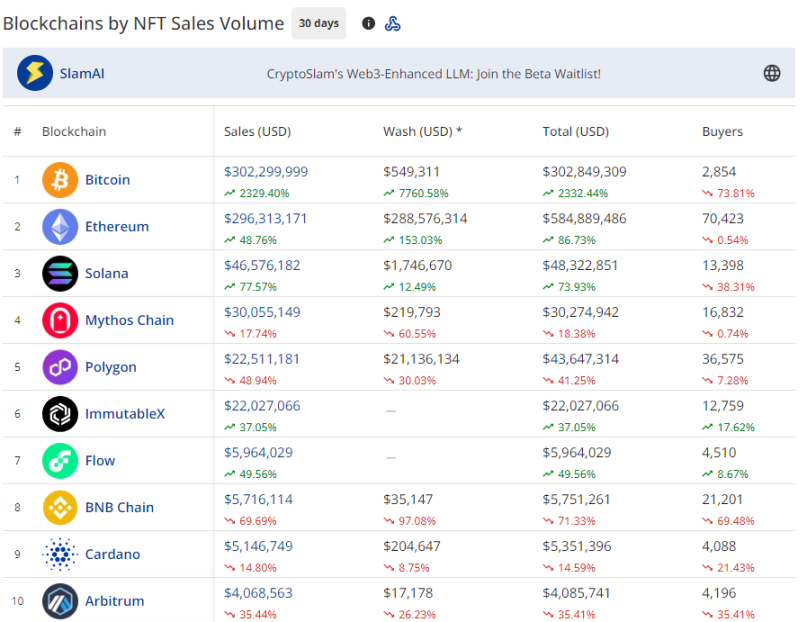Click the webhook icon next to info
The height and width of the screenshot is (622, 807).
click(x=393, y=23)
